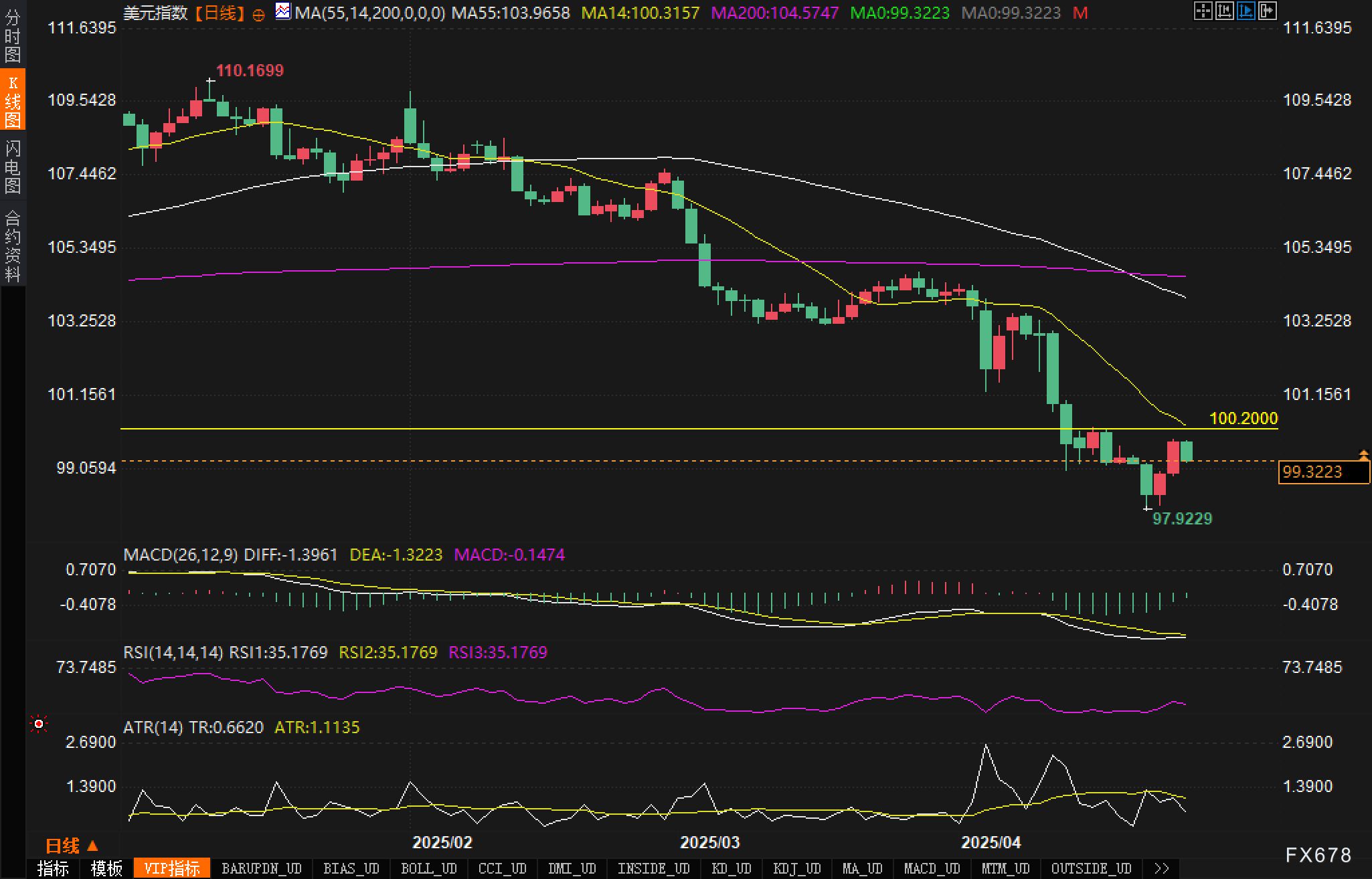Show more indicators with >> arrow
Screen dimensions: 1372x879
pyautogui.click(x=1162, y=868)
